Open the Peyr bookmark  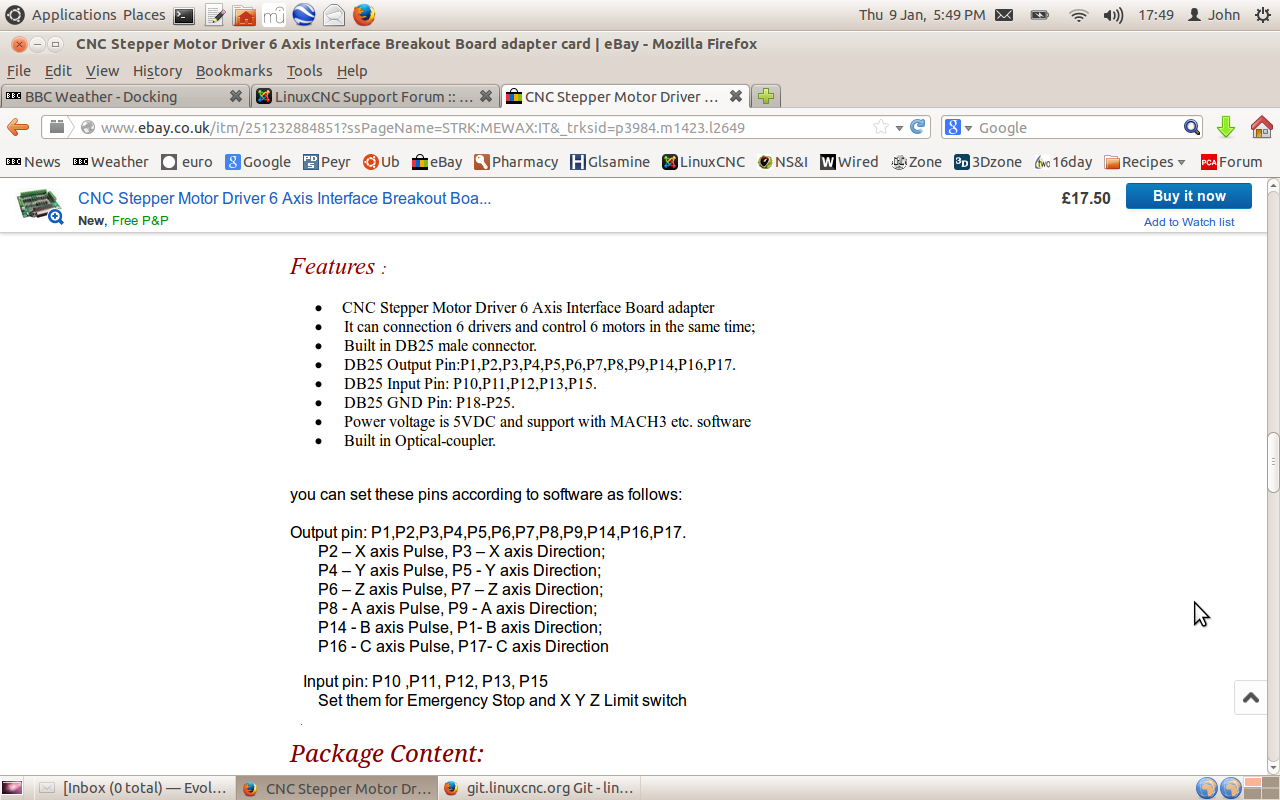(327, 162)
